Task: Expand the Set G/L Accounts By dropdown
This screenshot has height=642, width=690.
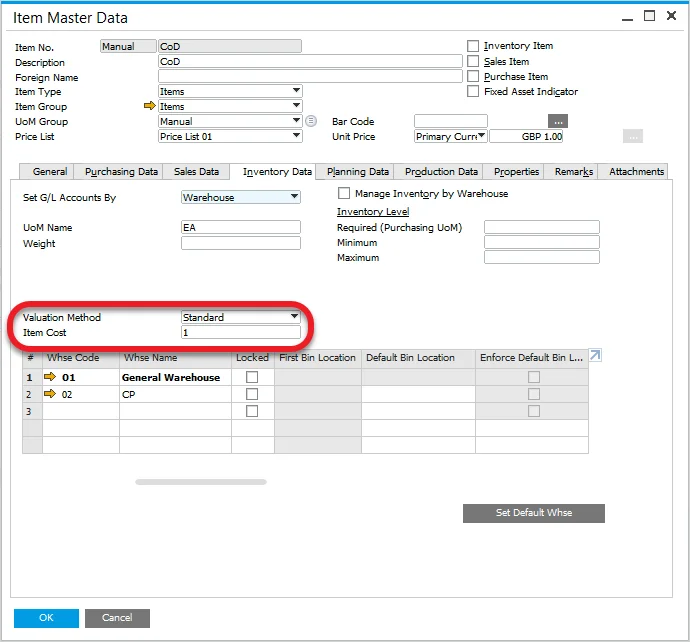Action: (294, 198)
